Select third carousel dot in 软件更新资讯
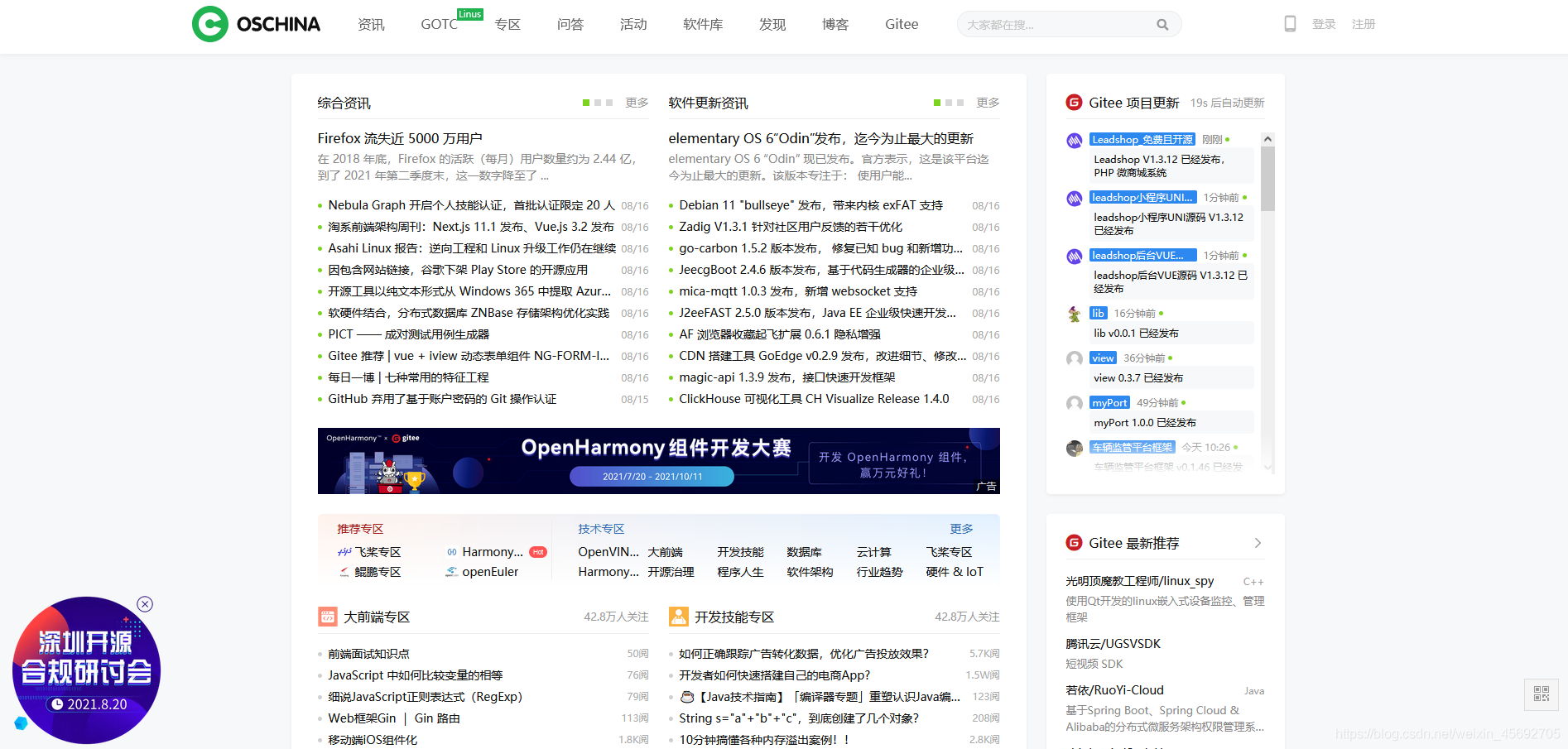This screenshot has width=1568, height=749. coord(960,103)
